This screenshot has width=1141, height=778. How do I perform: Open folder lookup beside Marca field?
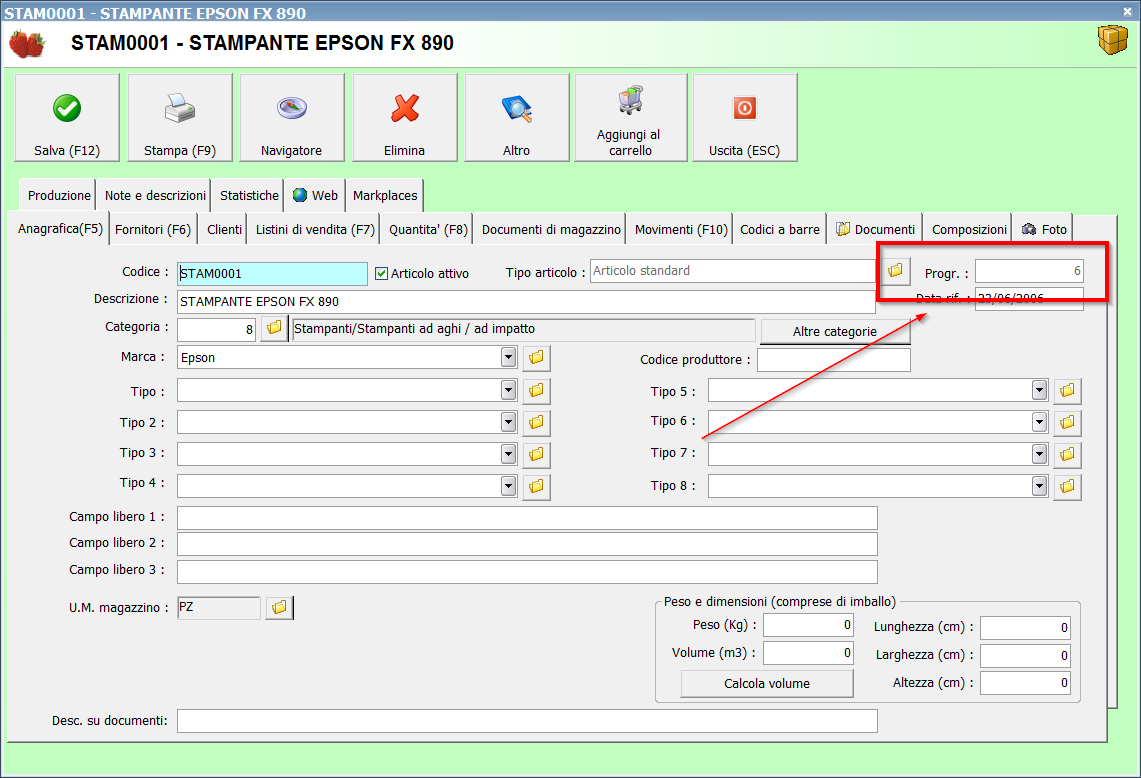536,357
